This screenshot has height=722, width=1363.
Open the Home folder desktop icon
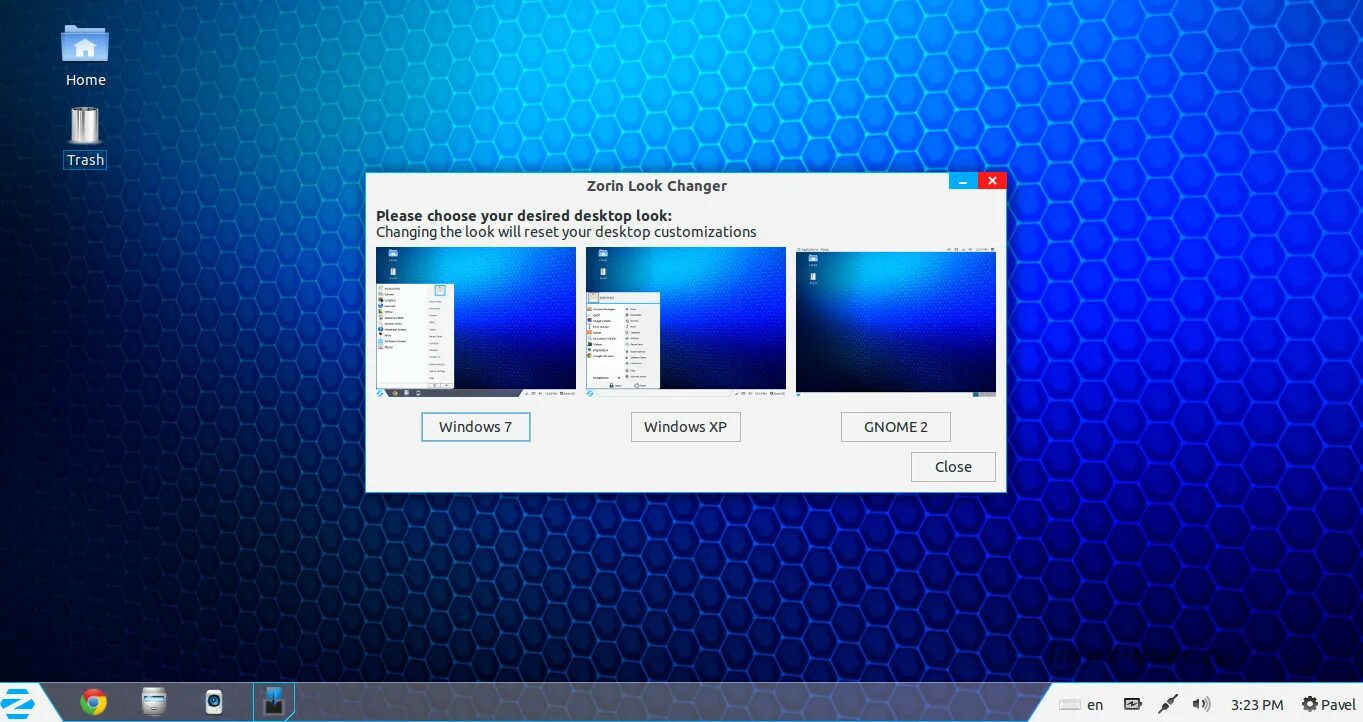coord(85,55)
